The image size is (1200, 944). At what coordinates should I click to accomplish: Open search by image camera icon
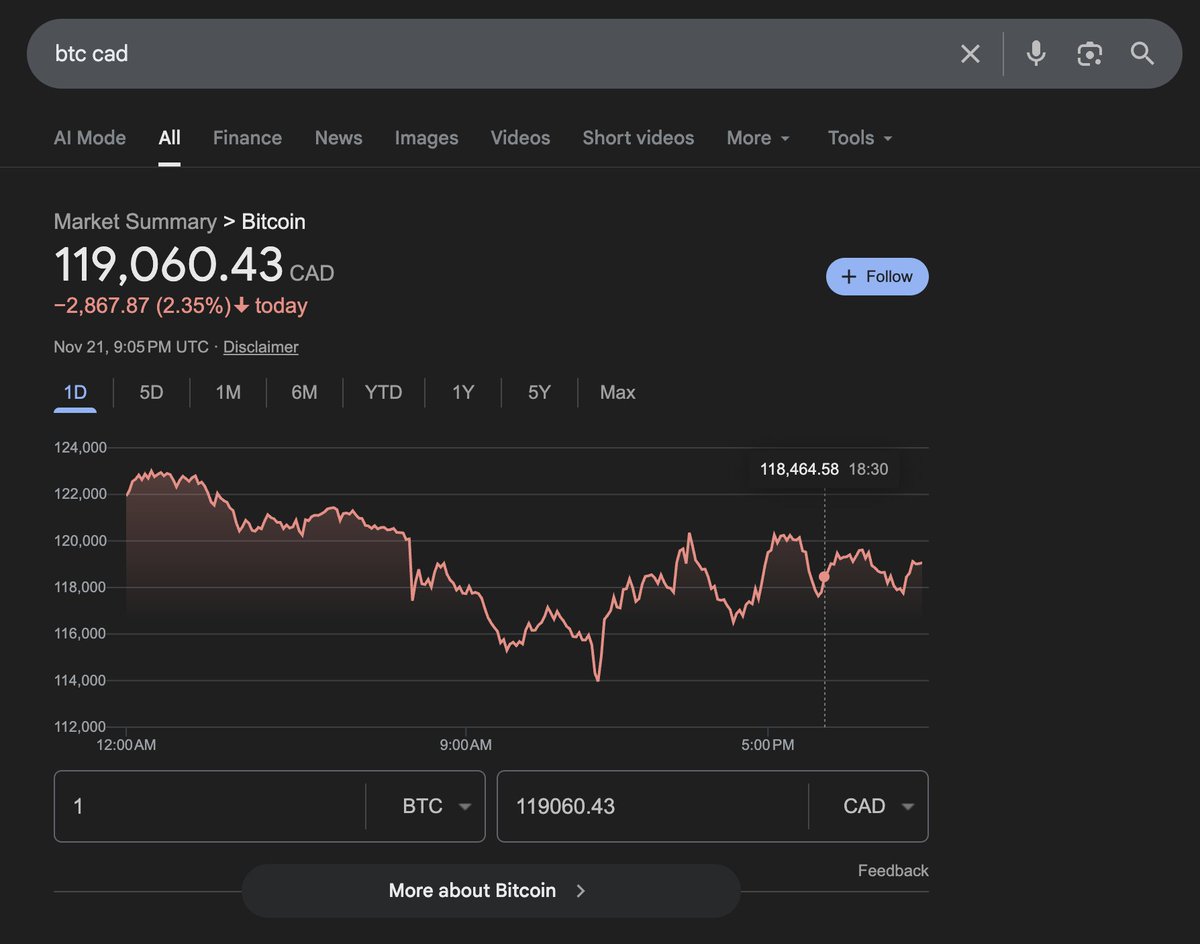[1089, 54]
